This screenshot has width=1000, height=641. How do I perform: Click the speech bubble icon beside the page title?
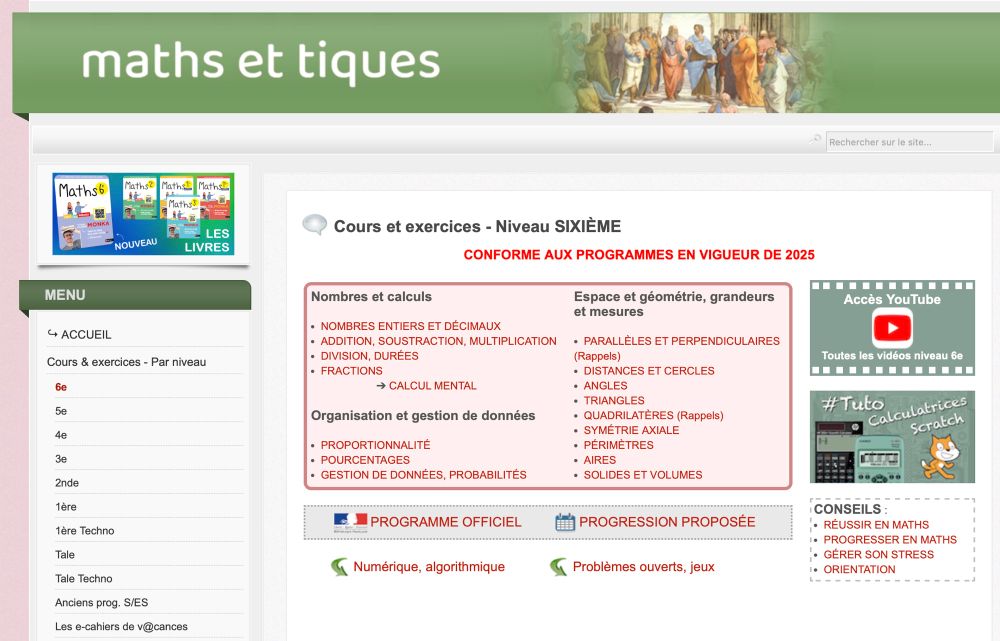pyautogui.click(x=314, y=225)
